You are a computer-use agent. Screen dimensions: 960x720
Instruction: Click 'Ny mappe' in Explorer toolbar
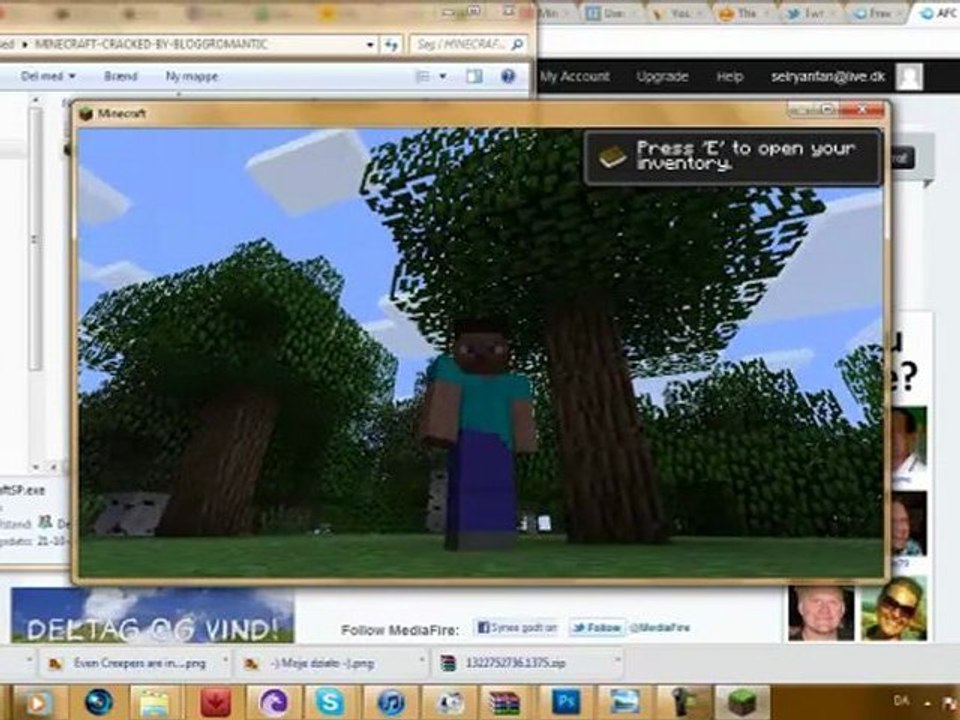(x=192, y=77)
